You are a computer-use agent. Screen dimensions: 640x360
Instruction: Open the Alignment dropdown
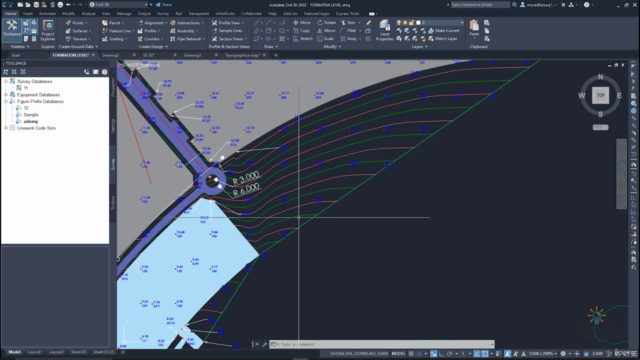(x=153, y=22)
